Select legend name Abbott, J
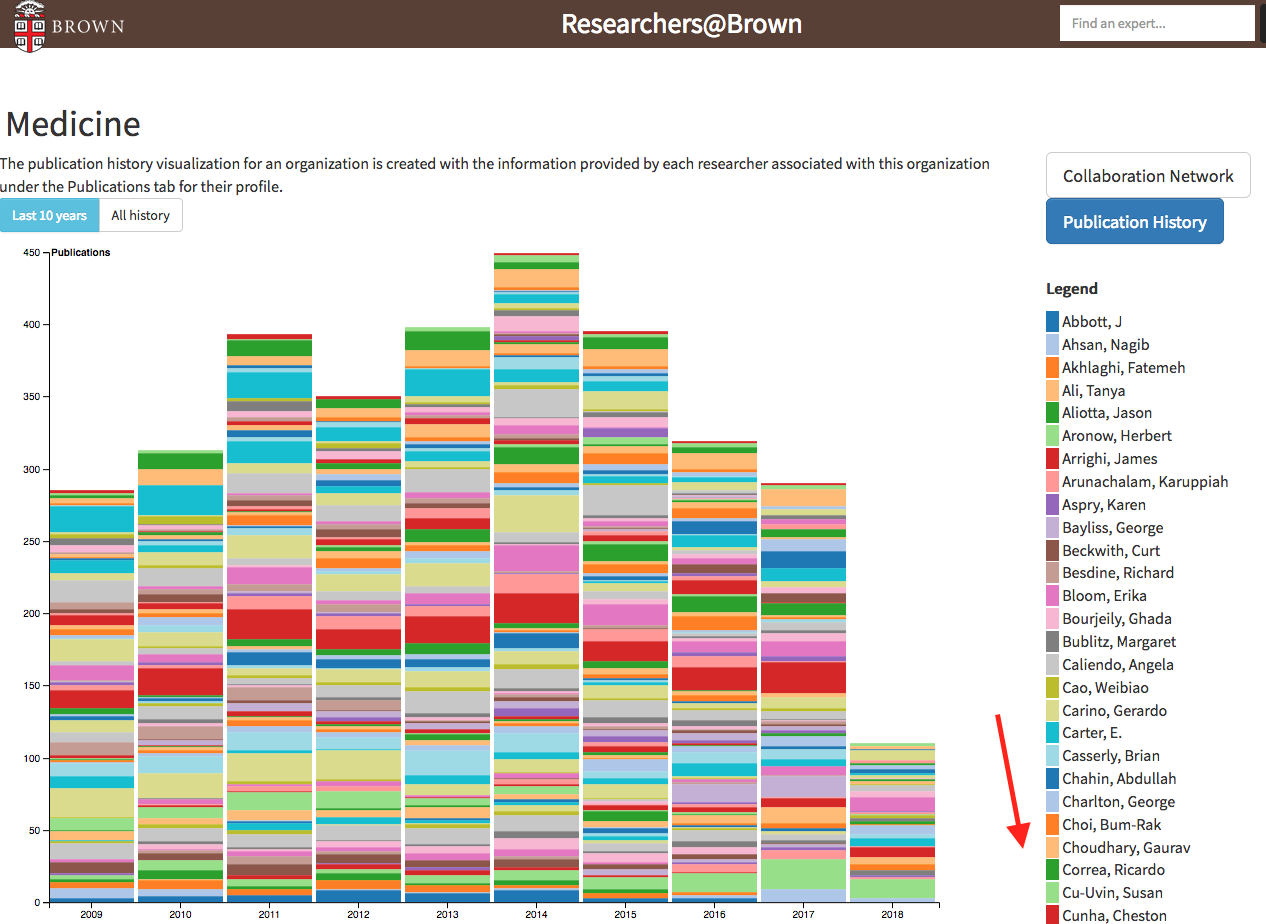The width and height of the screenshot is (1266, 924). (1092, 322)
